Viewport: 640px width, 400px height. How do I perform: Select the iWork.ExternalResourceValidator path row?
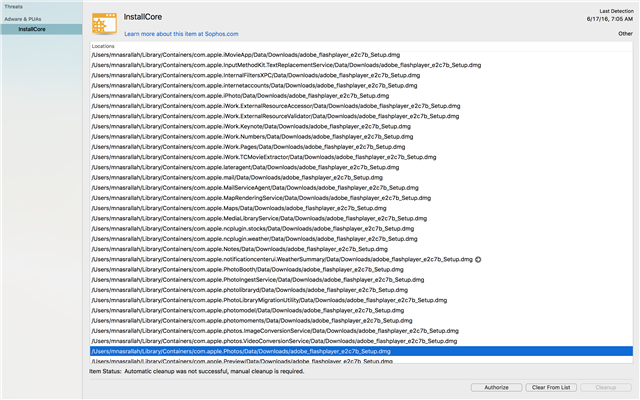click(361, 116)
